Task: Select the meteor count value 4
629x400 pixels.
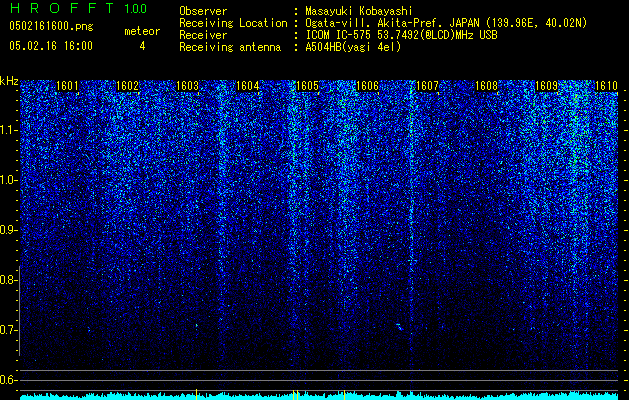Action: pos(142,46)
